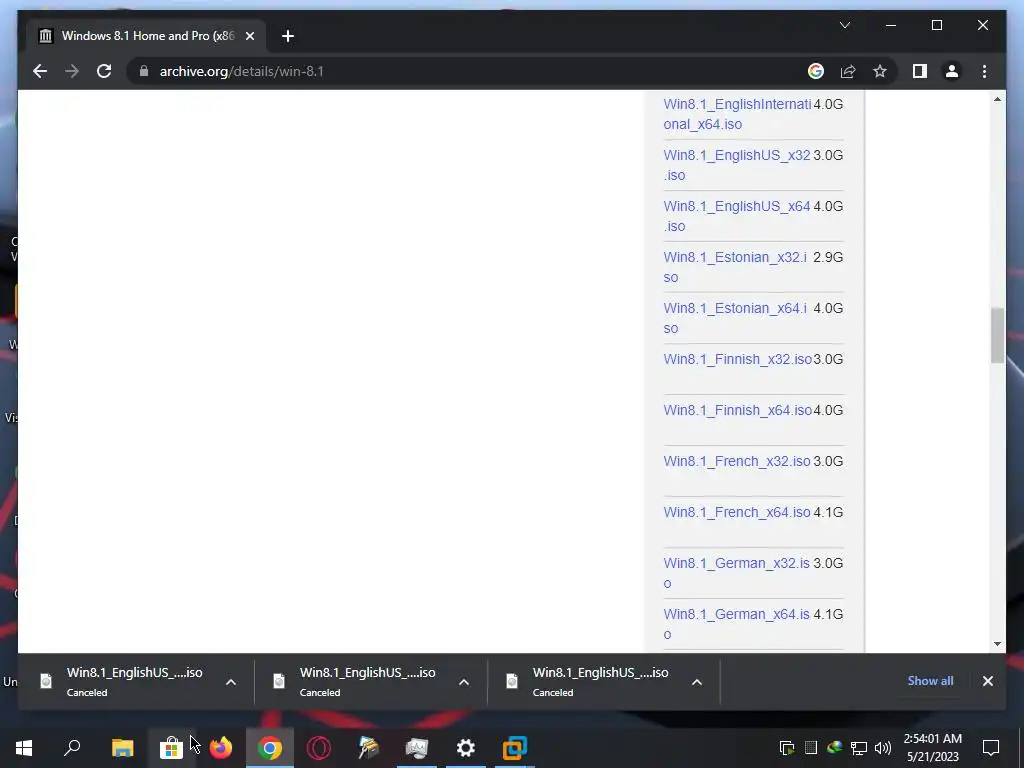Open Microsoft Store from taskbar
Viewport: 1024px width, 768px height.
click(171, 748)
